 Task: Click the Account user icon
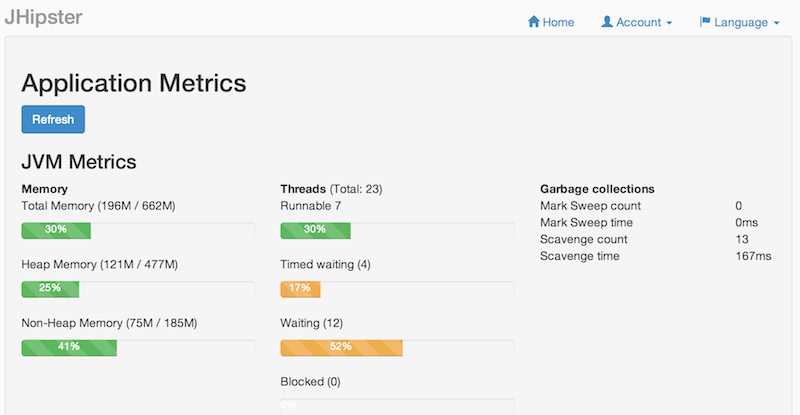(x=607, y=22)
